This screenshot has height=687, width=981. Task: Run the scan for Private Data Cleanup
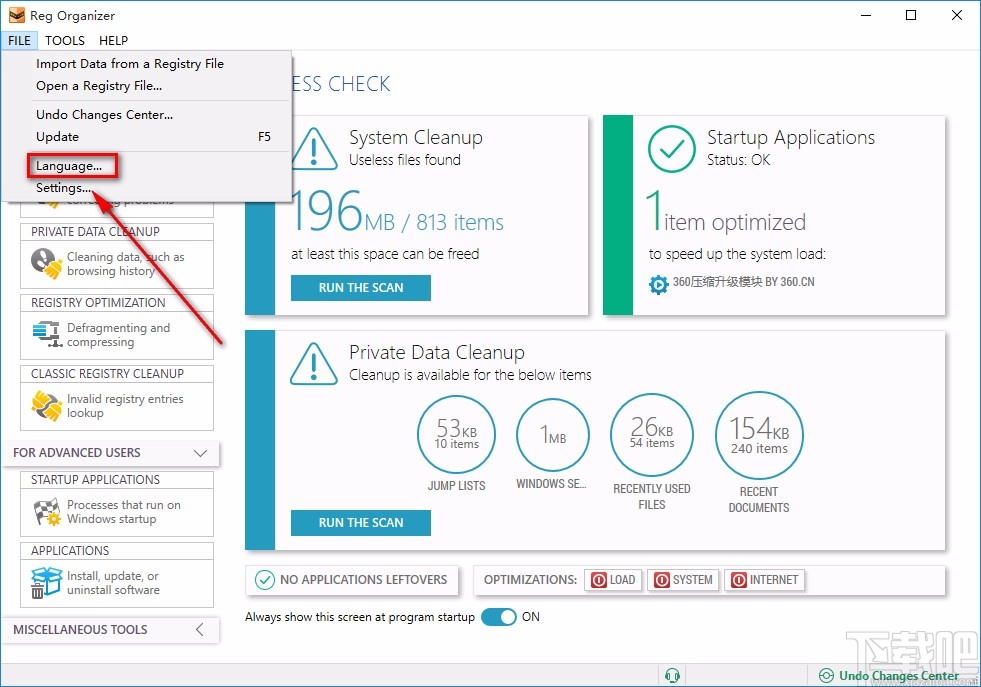[360, 522]
